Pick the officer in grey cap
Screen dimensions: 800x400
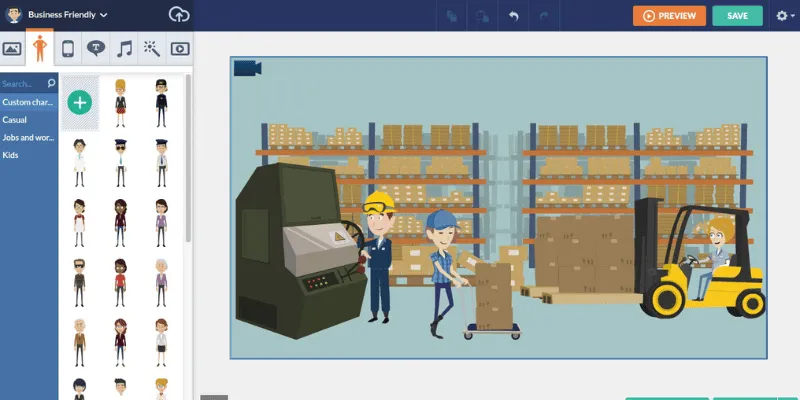161,163
